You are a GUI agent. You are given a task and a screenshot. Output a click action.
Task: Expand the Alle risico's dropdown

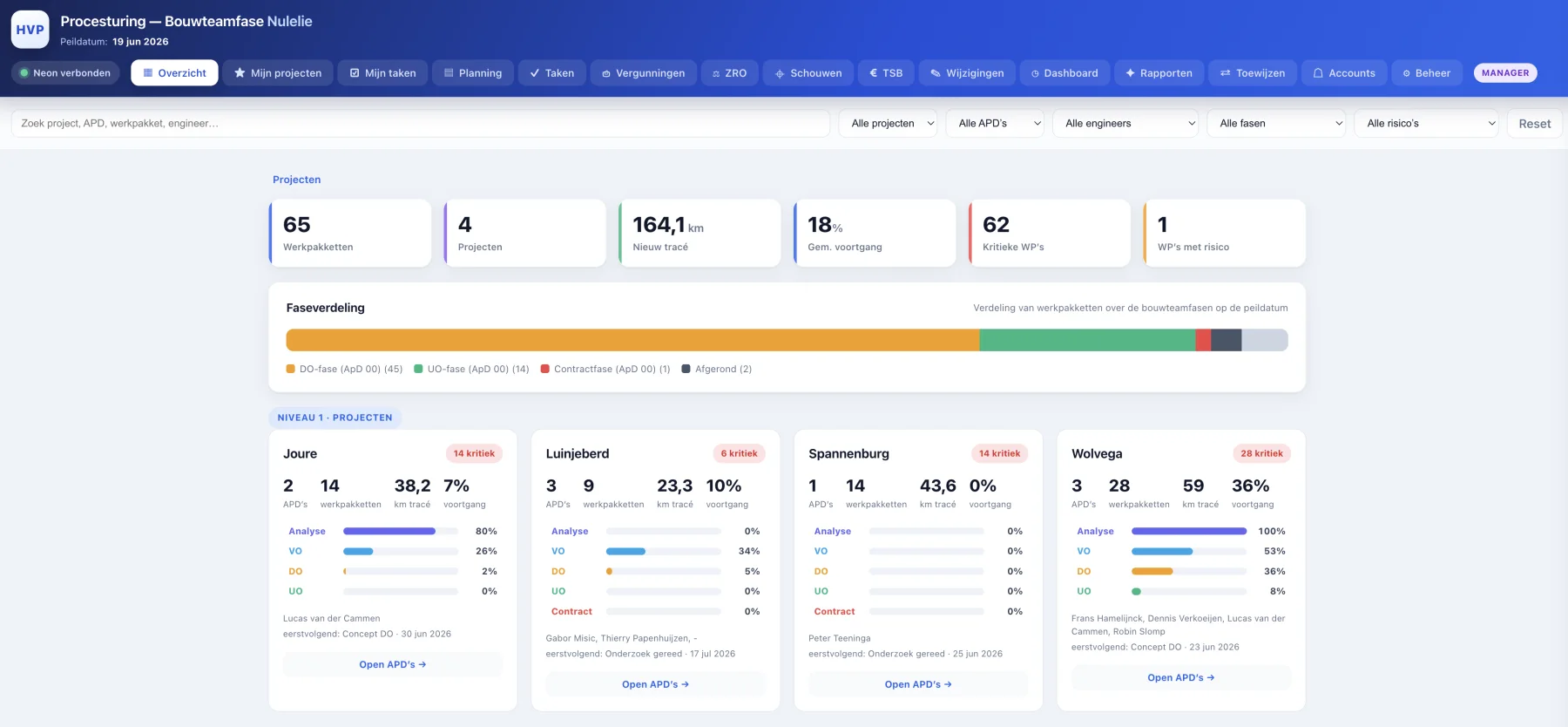coord(1426,124)
